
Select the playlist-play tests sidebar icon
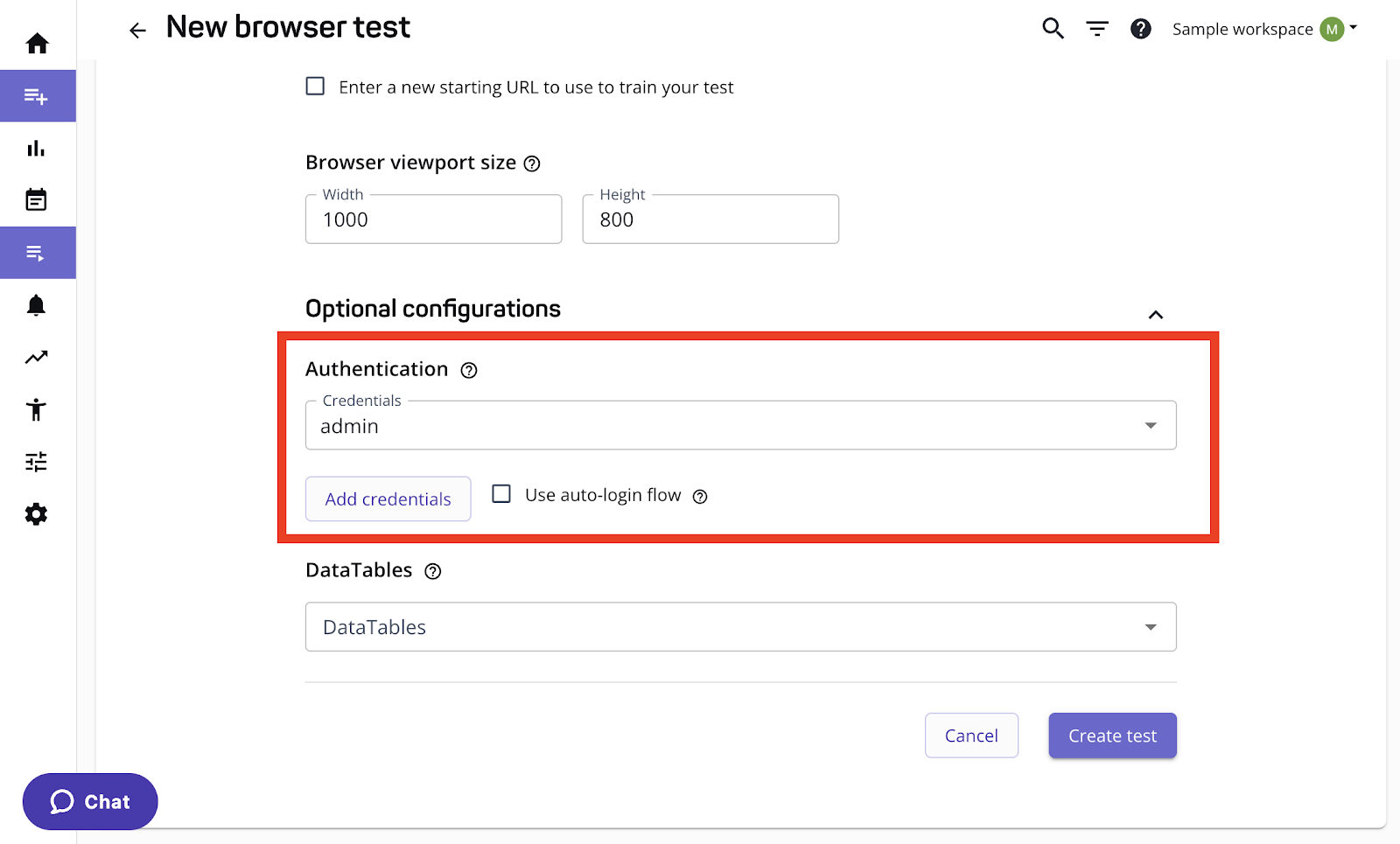37,254
